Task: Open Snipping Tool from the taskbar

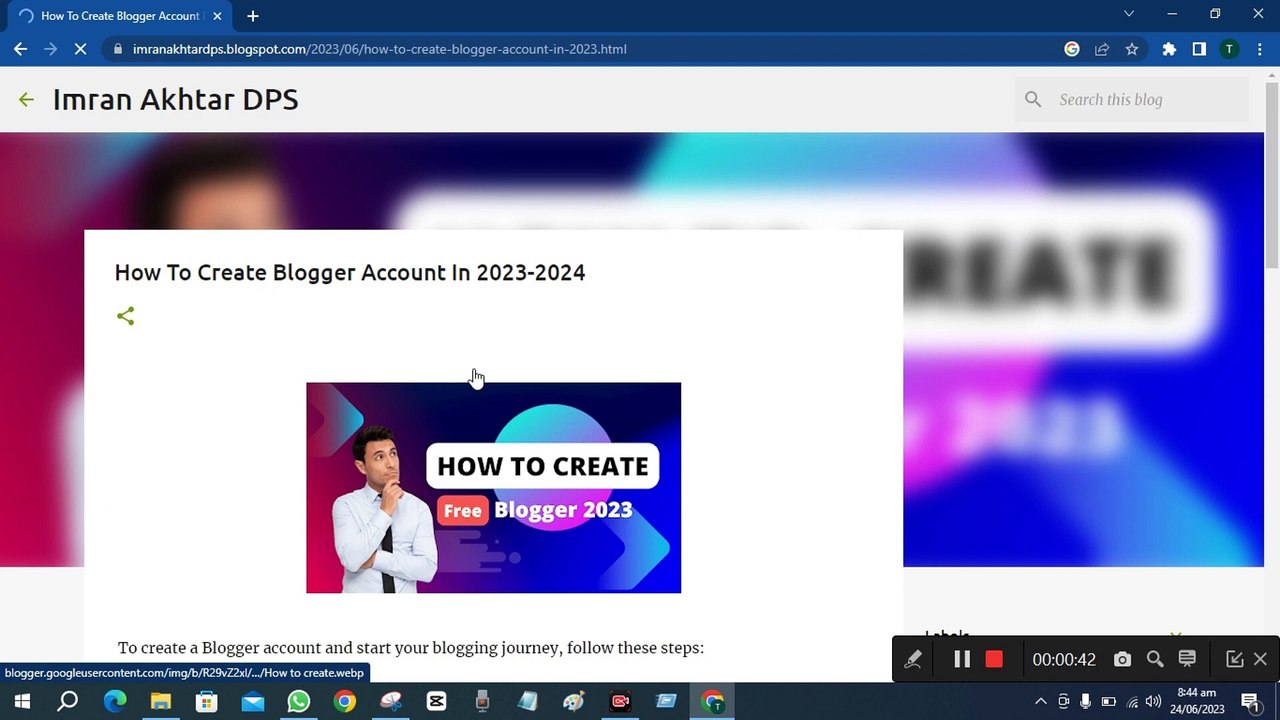Action: 391,701
